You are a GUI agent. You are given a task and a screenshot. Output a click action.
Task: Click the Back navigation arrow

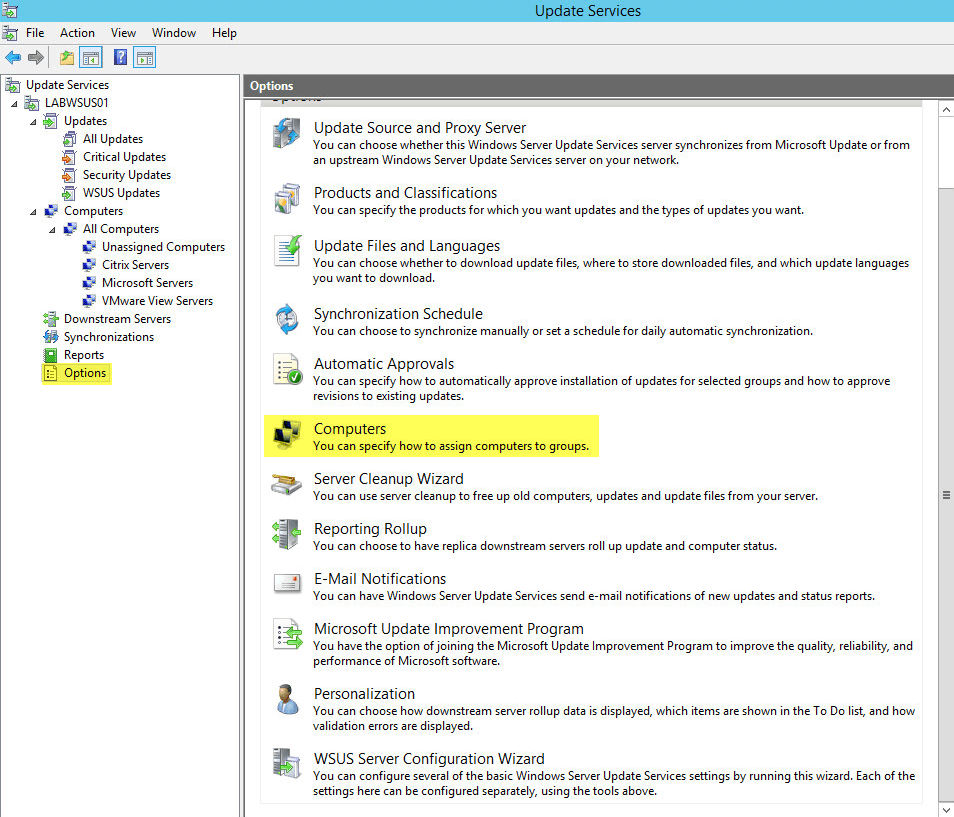tap(12, 57)
